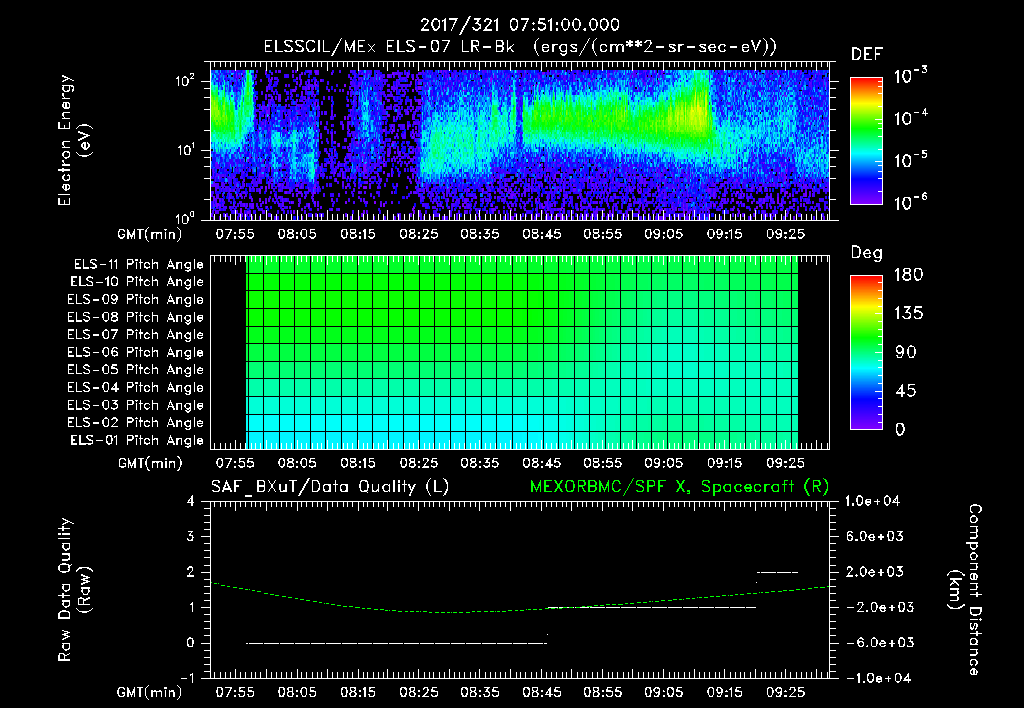1024x708 pixels.
Task: Select the 'ELS-04 Pitch Angle' row label
Action: click(x=136, y=387)
